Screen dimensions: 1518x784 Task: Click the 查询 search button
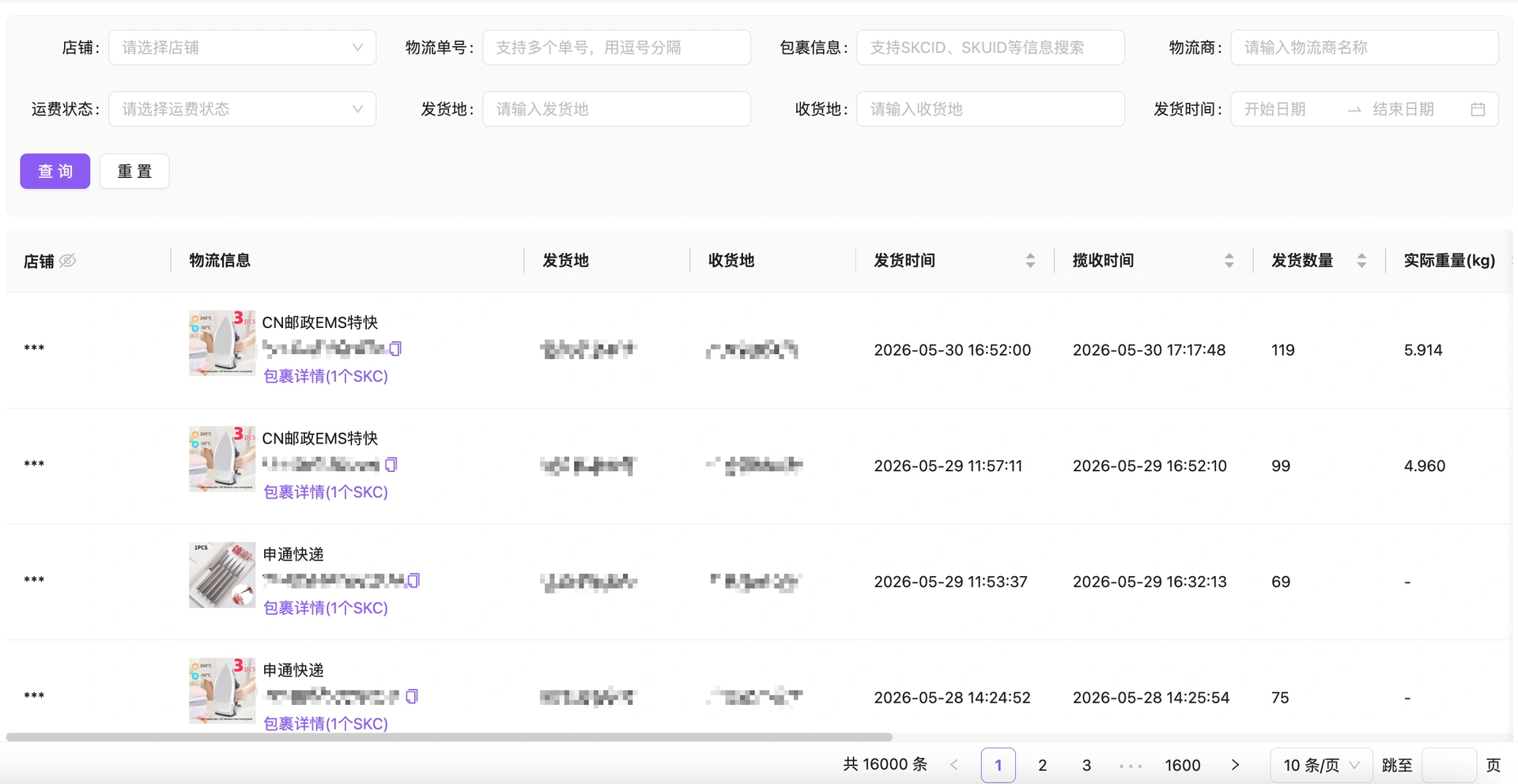click(x=55, y=171)
